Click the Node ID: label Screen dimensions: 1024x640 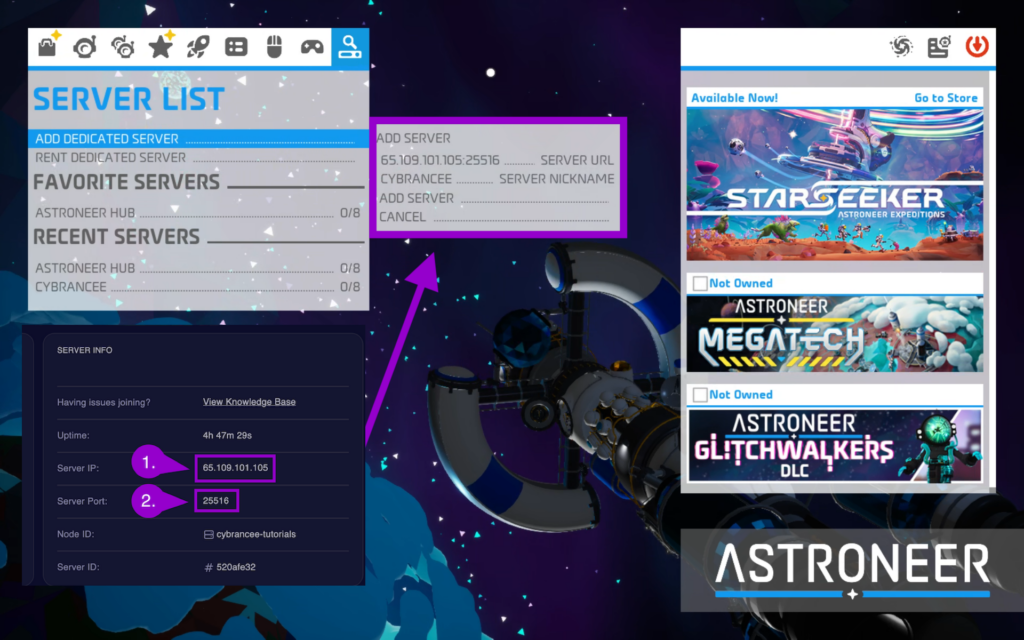pos(75,534)
